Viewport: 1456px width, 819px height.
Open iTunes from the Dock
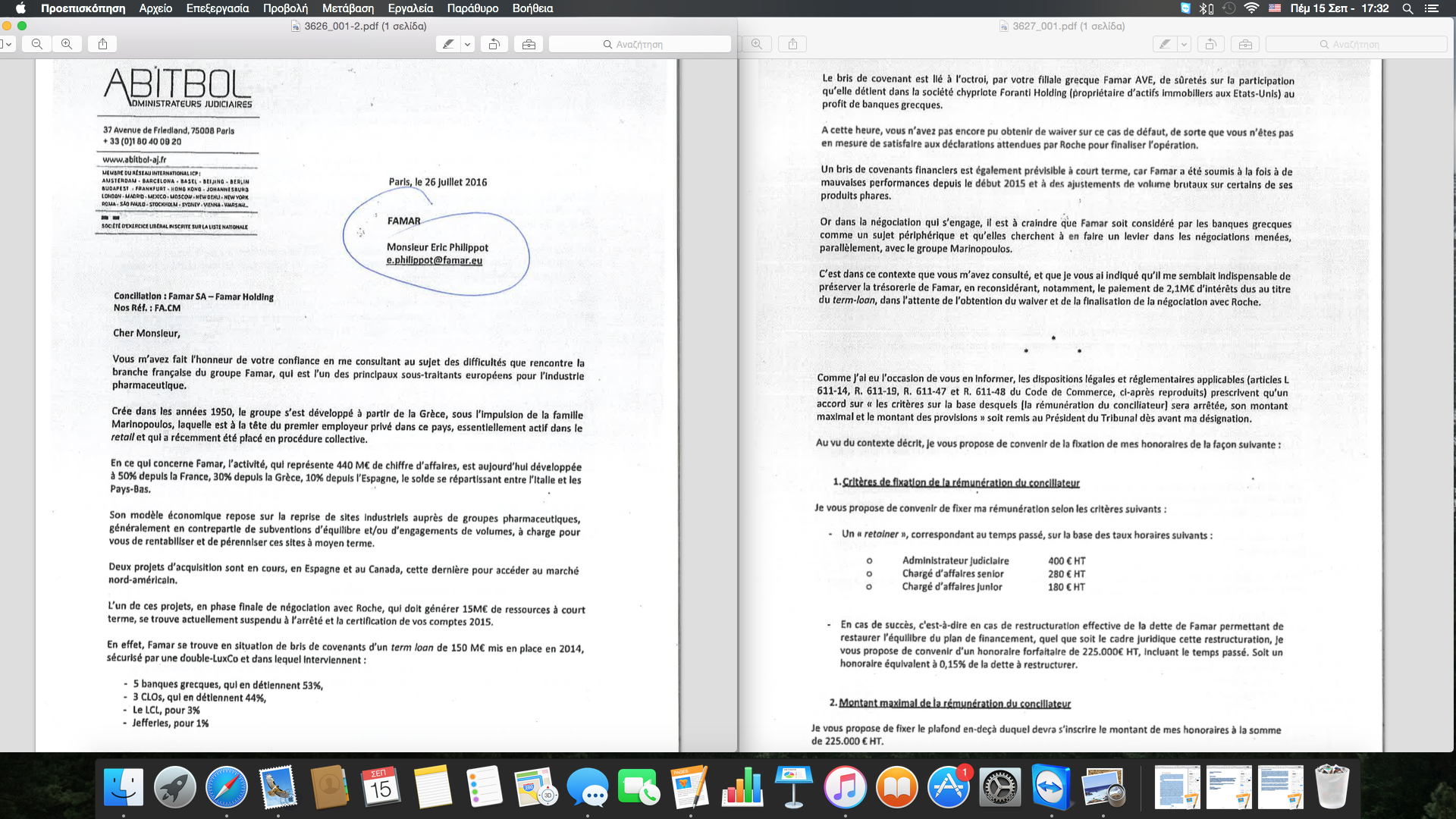(845, 787)
